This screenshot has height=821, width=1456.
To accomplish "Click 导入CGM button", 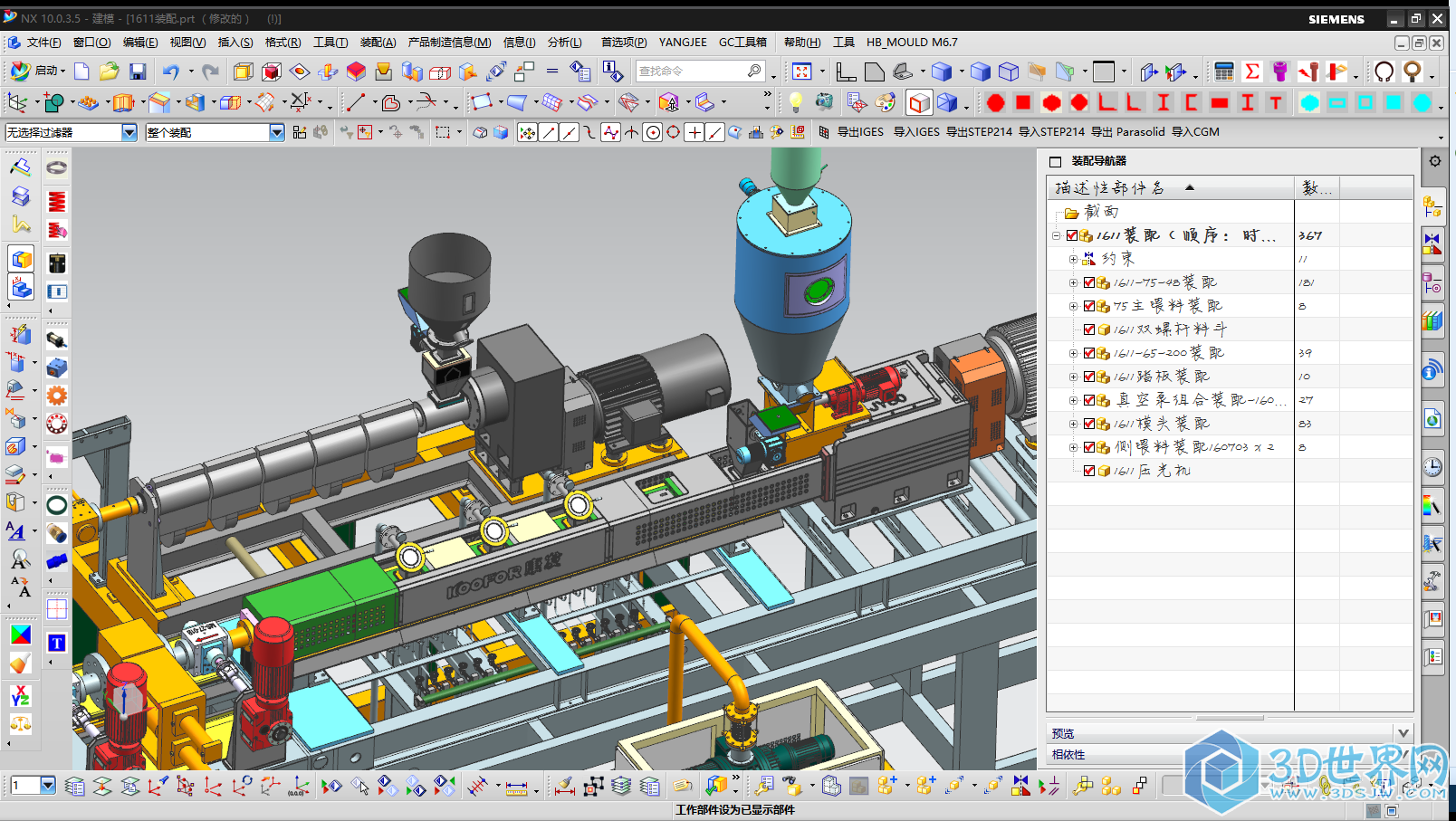I will pyautogui.click(x=1195, y=132).
